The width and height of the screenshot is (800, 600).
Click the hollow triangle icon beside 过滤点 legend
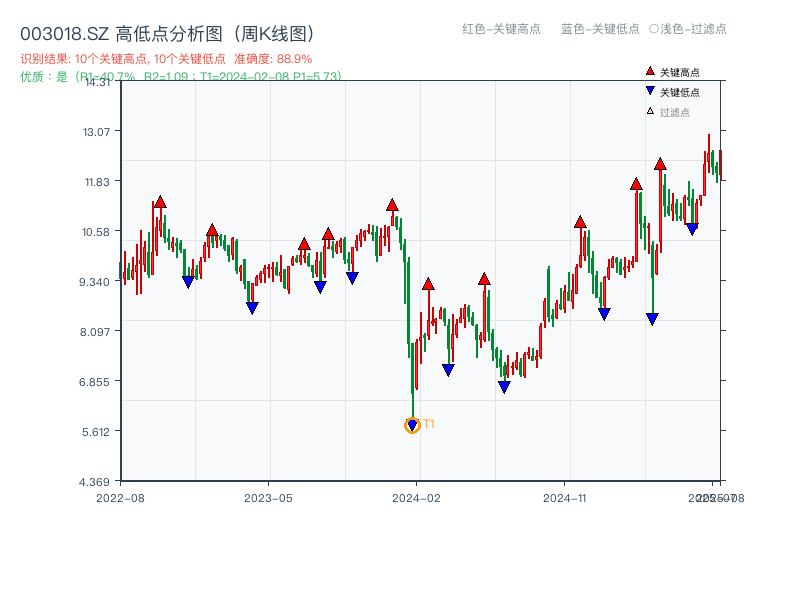650,111
